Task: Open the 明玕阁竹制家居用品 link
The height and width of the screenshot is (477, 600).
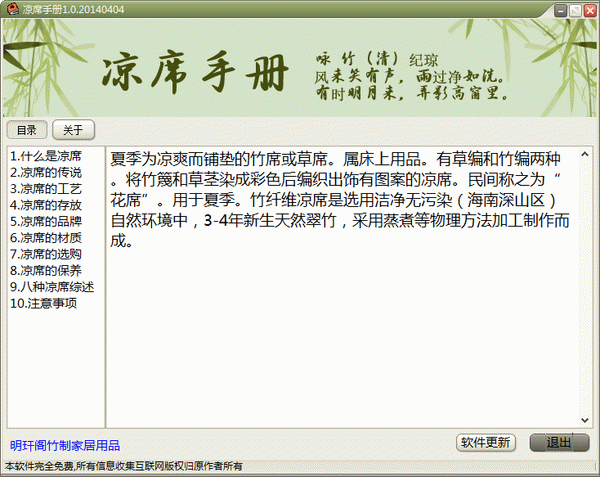Action: tap(65, 445)
